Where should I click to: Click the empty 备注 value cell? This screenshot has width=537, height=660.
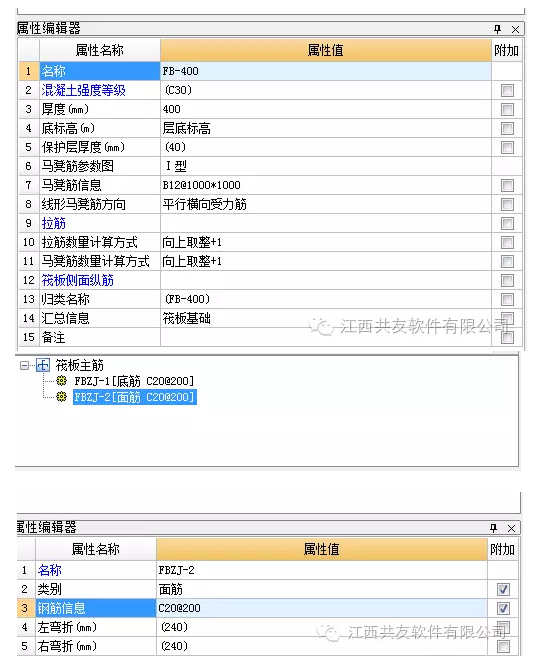tap(325, 337)
